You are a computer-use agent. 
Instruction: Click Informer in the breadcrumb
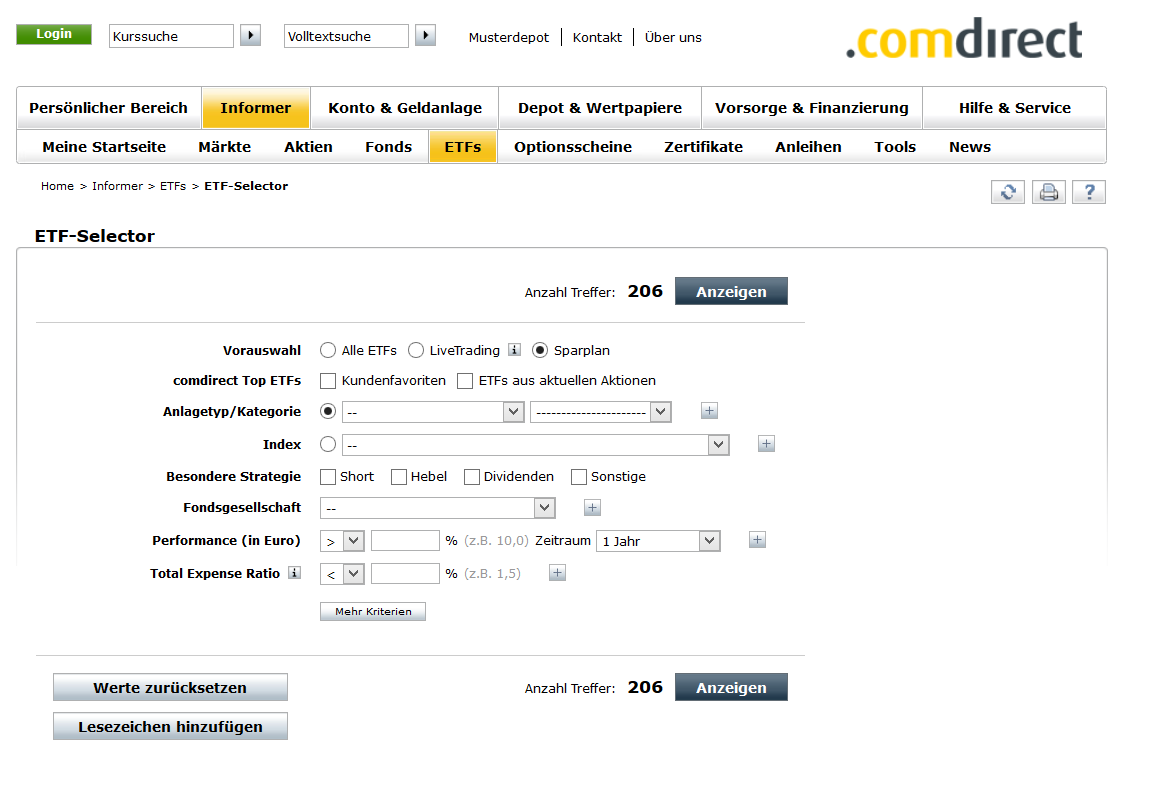point(117,186)
